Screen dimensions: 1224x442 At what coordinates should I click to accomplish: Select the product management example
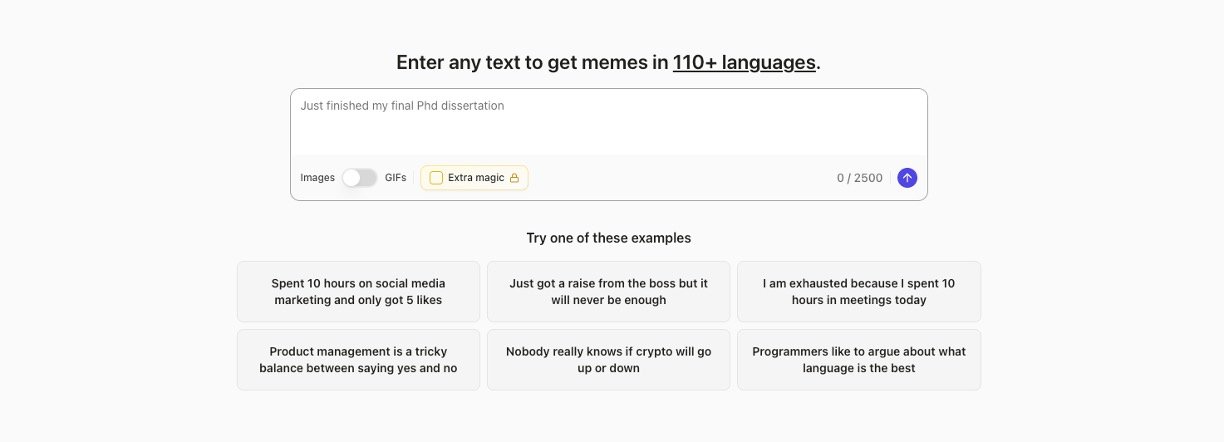(358, 360)
